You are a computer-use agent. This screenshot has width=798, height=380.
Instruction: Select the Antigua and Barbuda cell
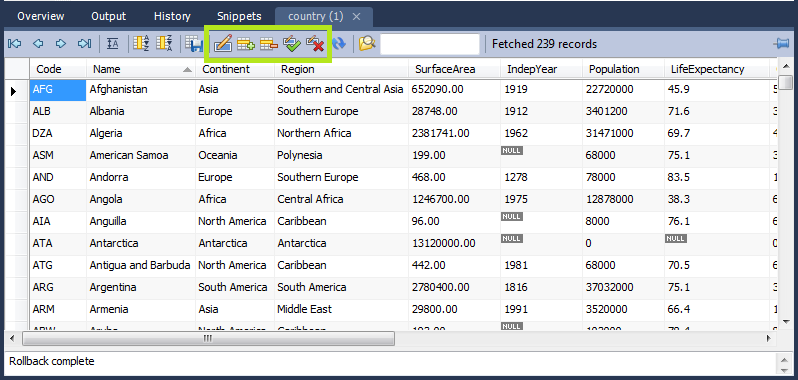[x=141, y=265]
